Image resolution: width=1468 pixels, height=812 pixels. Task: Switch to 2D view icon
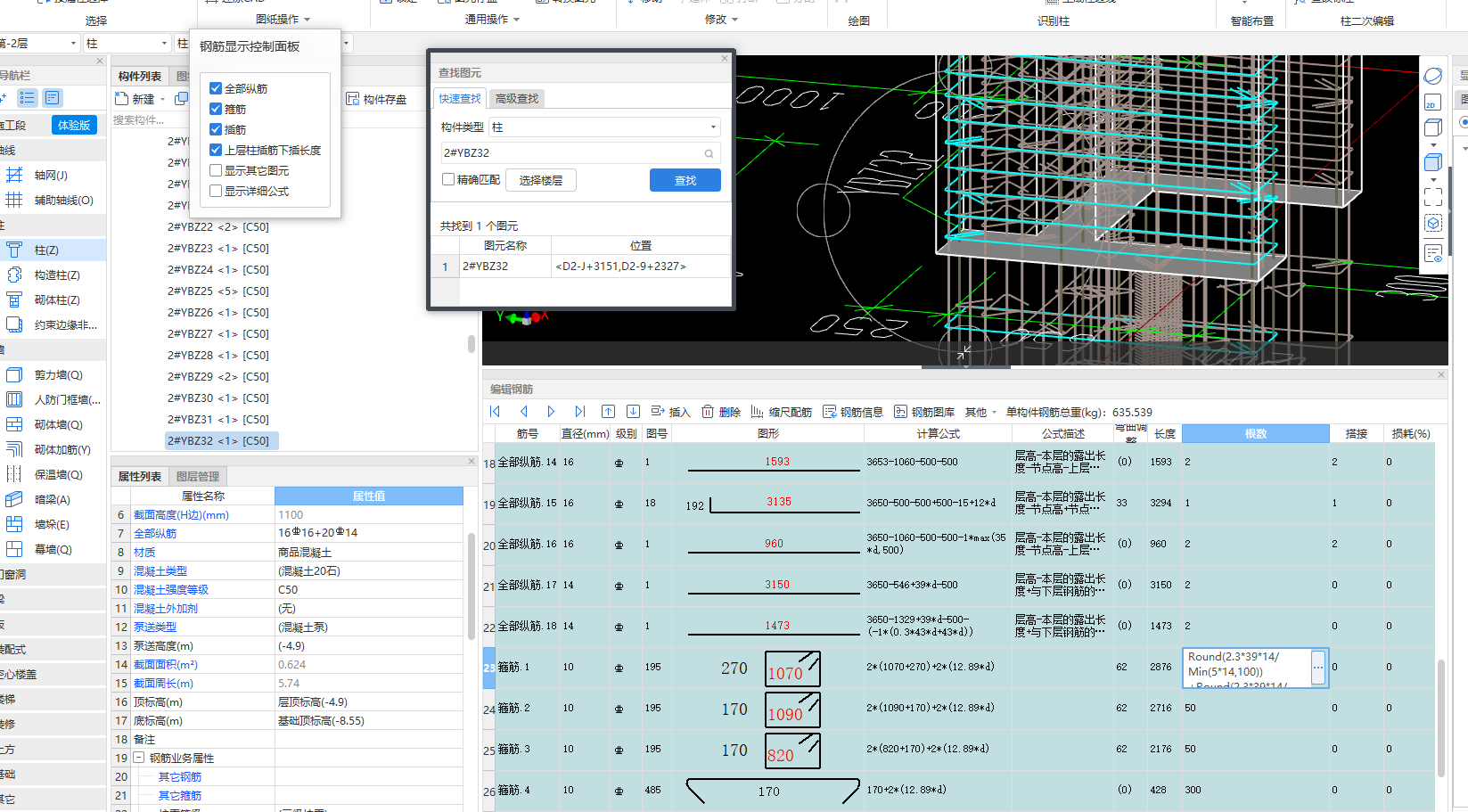1433,103
